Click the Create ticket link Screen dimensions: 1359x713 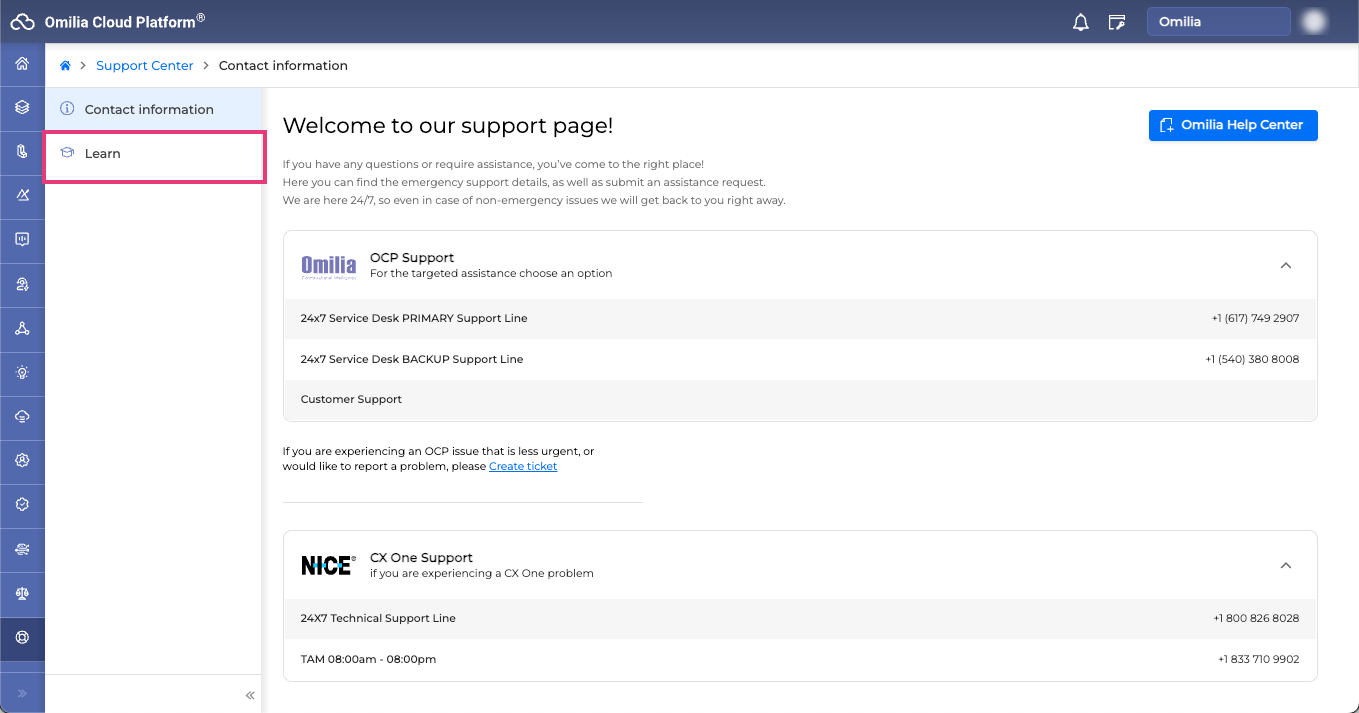pos(523,467)
